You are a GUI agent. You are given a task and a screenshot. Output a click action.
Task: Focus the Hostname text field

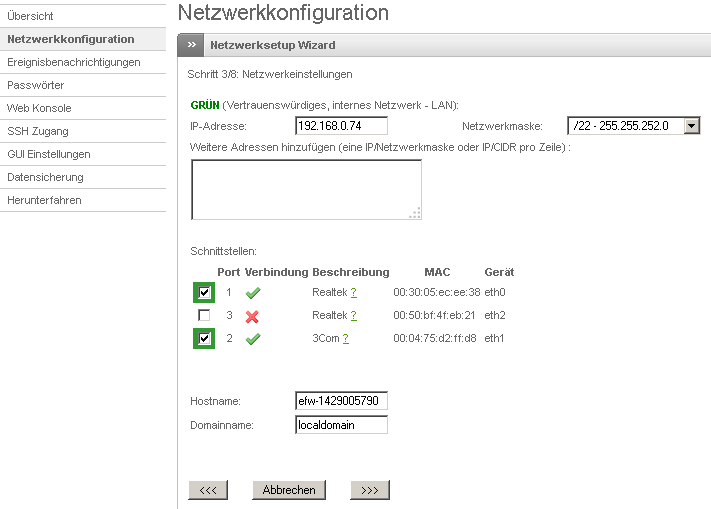point(341,401)
